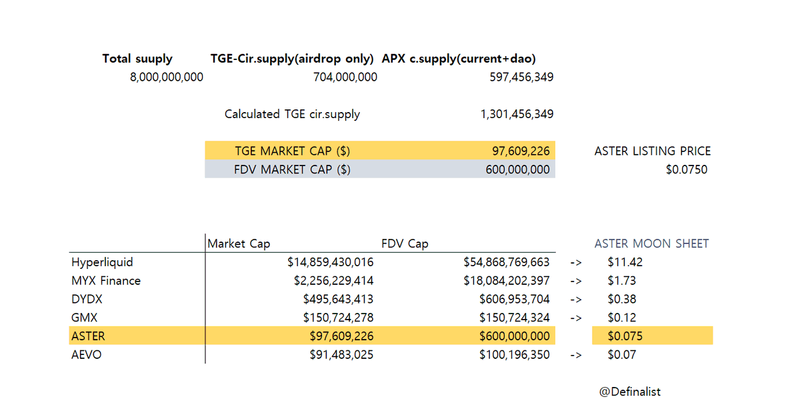
Task: Click AEVO FDV $100,196,350
Action: pyautogui.click(x=514, y=354)
